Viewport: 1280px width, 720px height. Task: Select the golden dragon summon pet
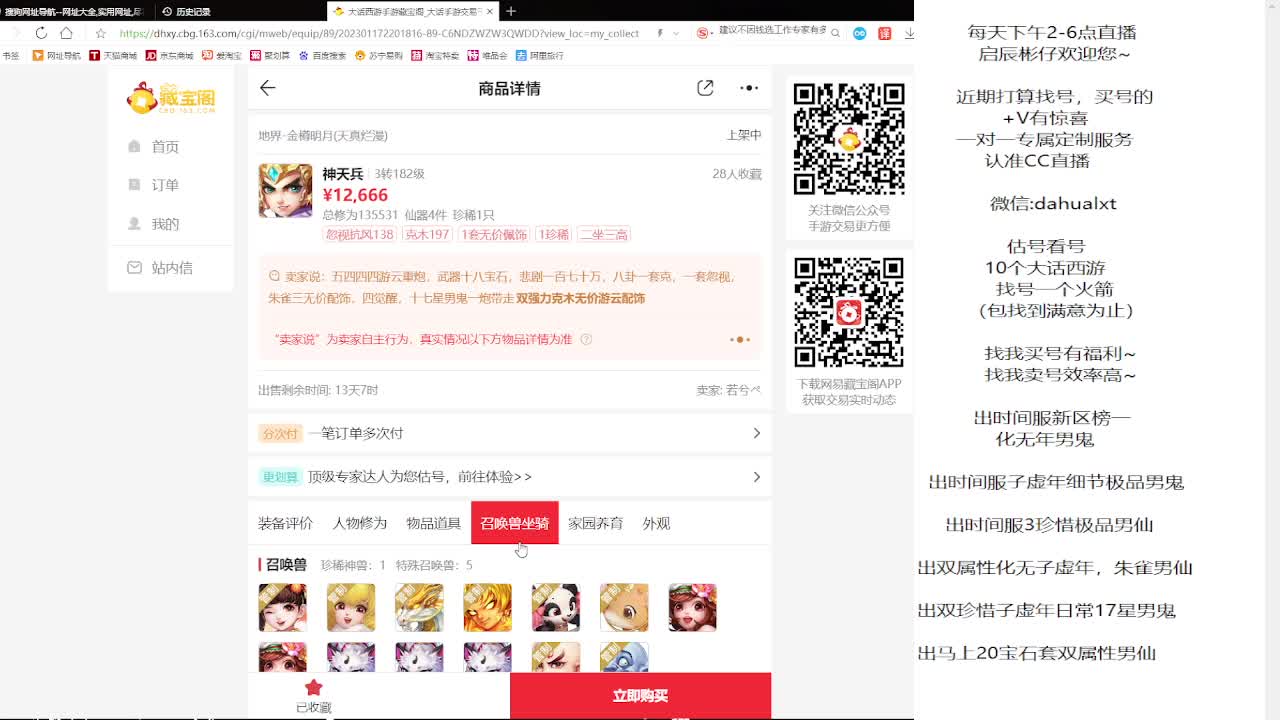coord(419,607)
